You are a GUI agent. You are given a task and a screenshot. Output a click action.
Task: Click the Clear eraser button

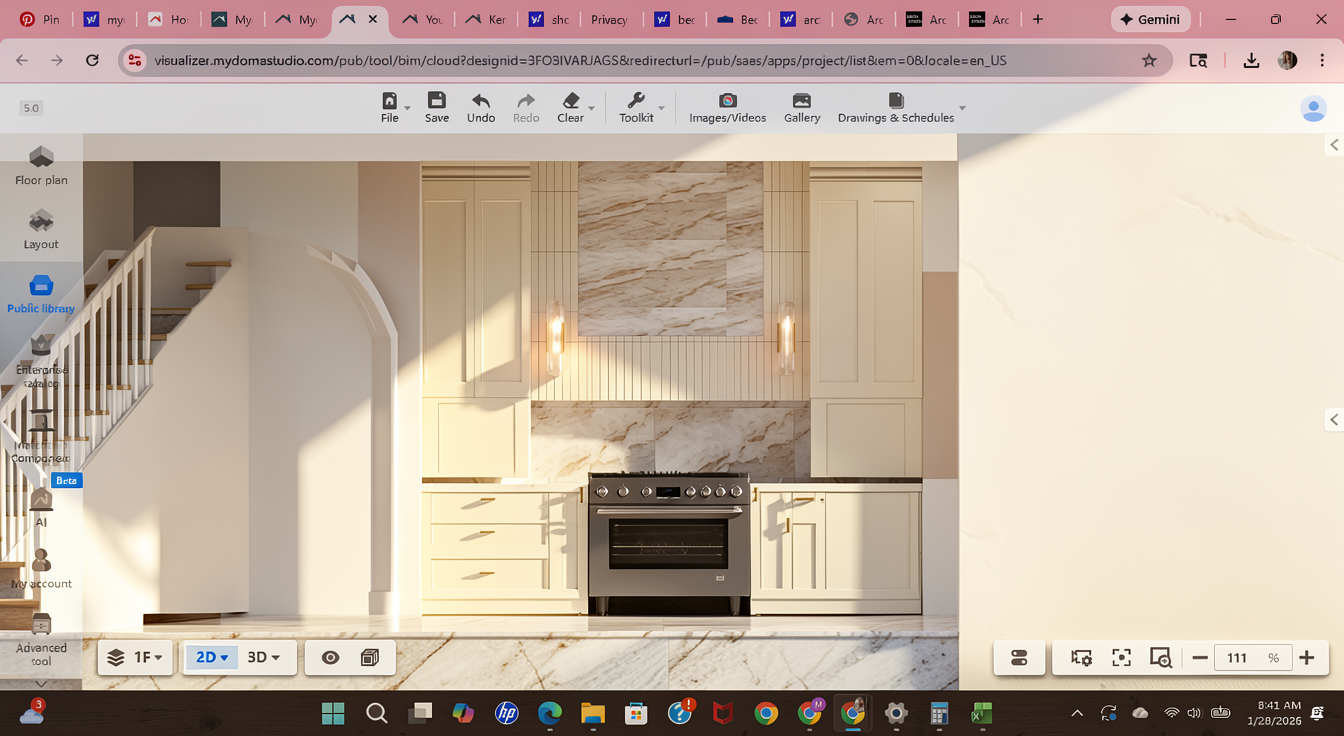tap(571, 107)
